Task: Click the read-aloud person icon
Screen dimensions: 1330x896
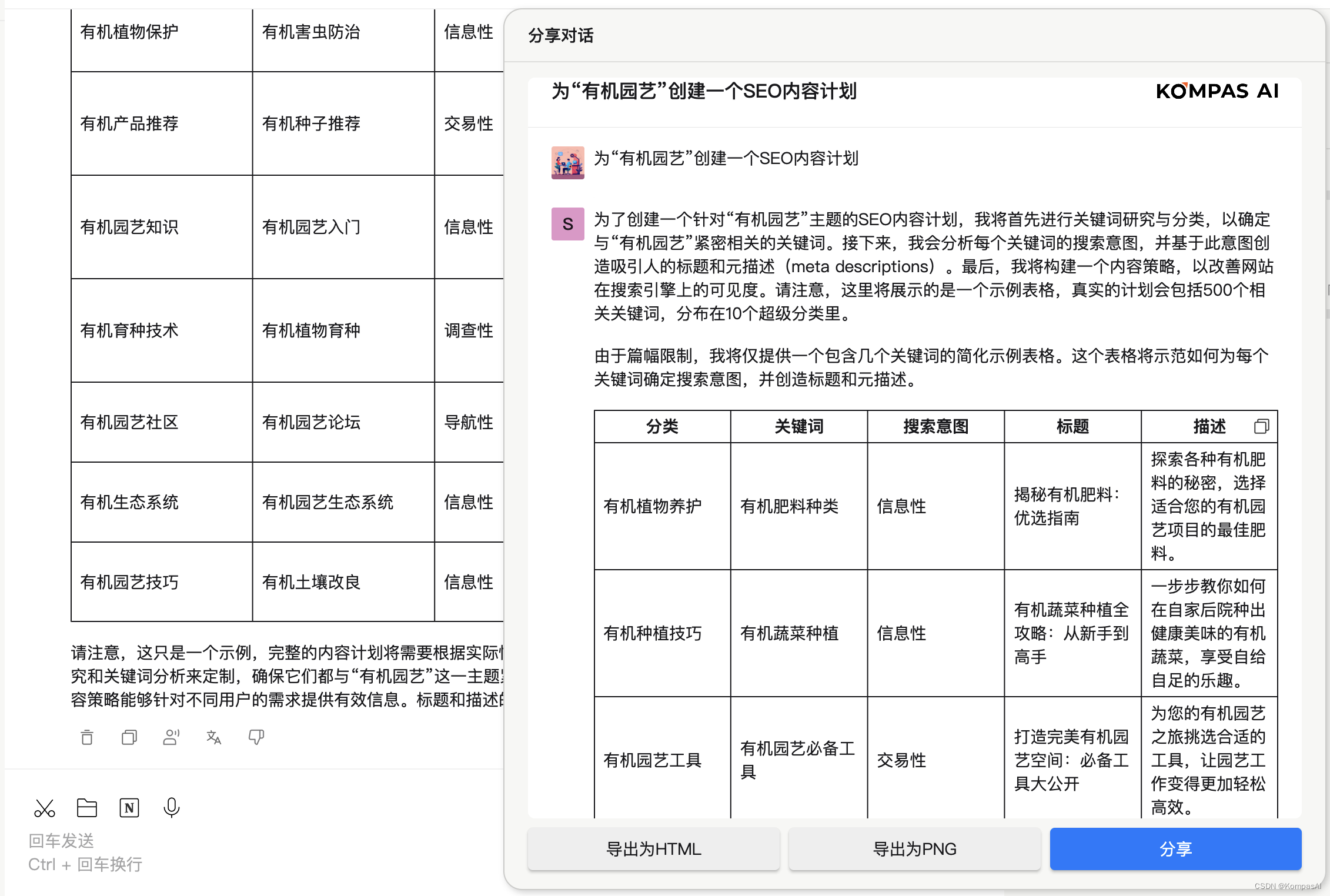Action: click(x=171, y=737)
